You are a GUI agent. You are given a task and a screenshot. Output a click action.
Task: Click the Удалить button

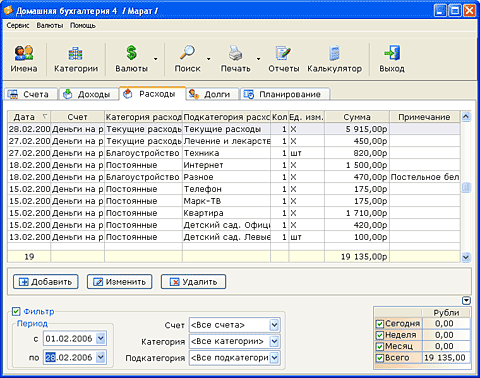[193, 282]
